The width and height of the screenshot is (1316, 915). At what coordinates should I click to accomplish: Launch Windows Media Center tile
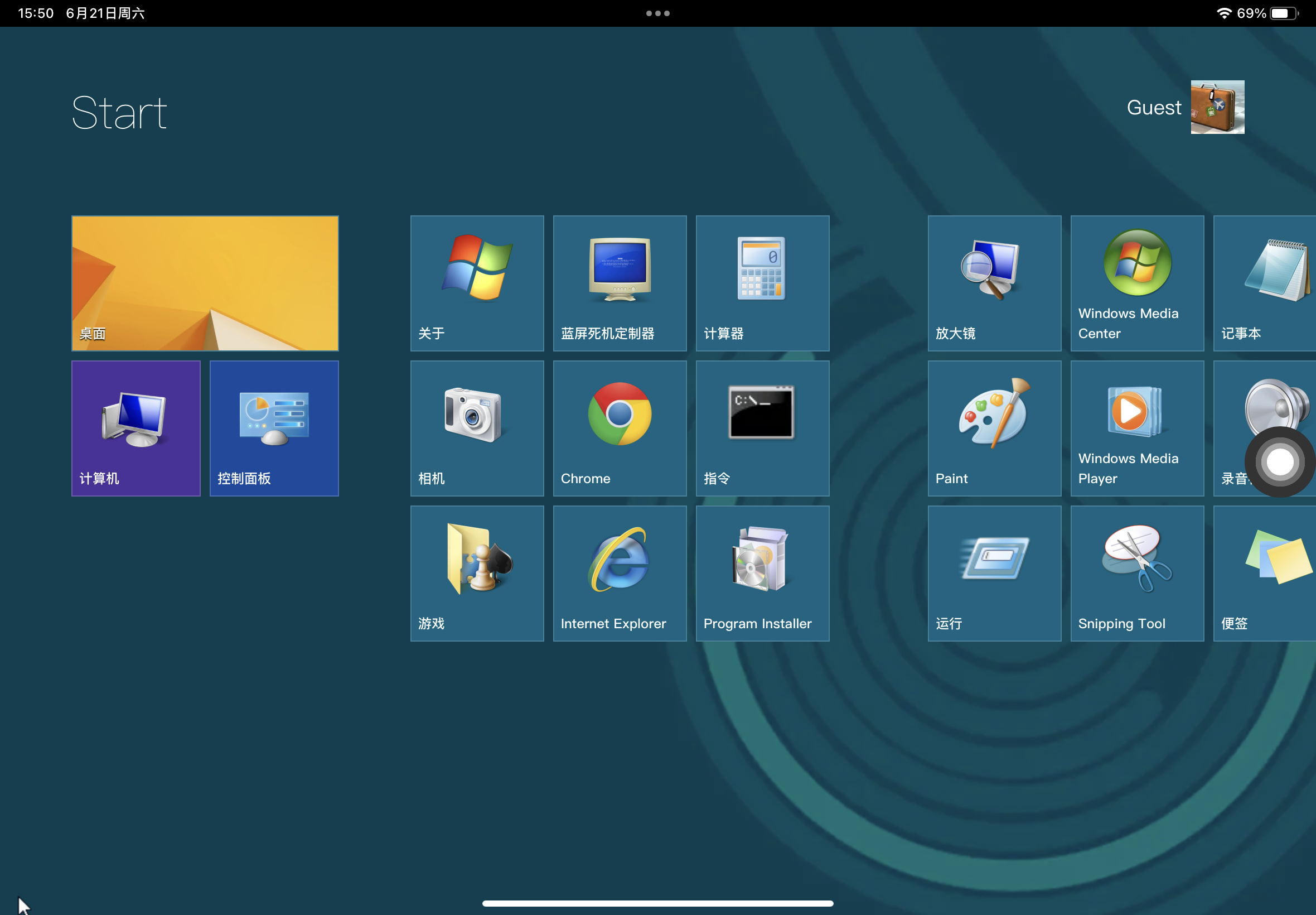[x=1137, y=283]
